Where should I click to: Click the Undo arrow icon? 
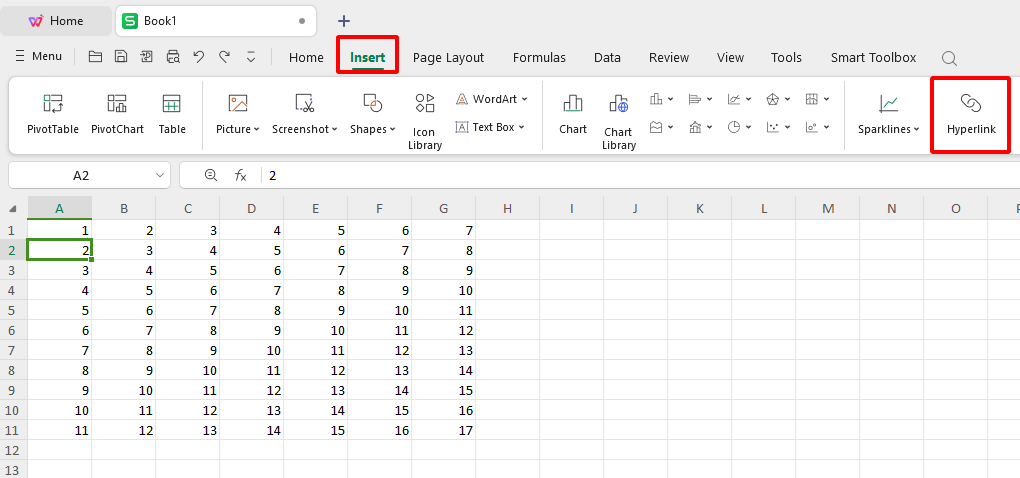(x=199, y=57)
